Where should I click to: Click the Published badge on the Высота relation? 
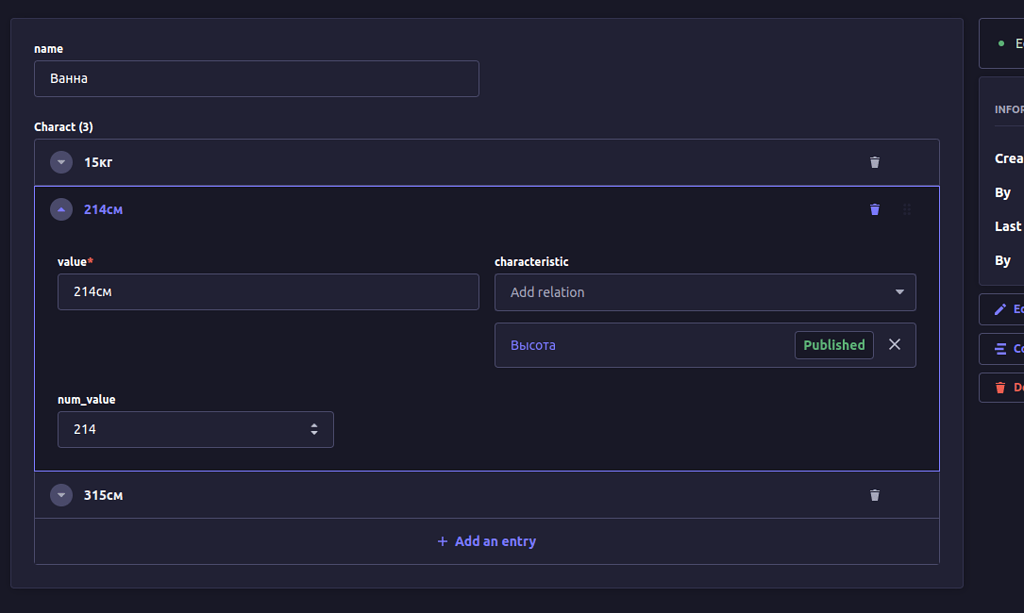pos(834,344)
